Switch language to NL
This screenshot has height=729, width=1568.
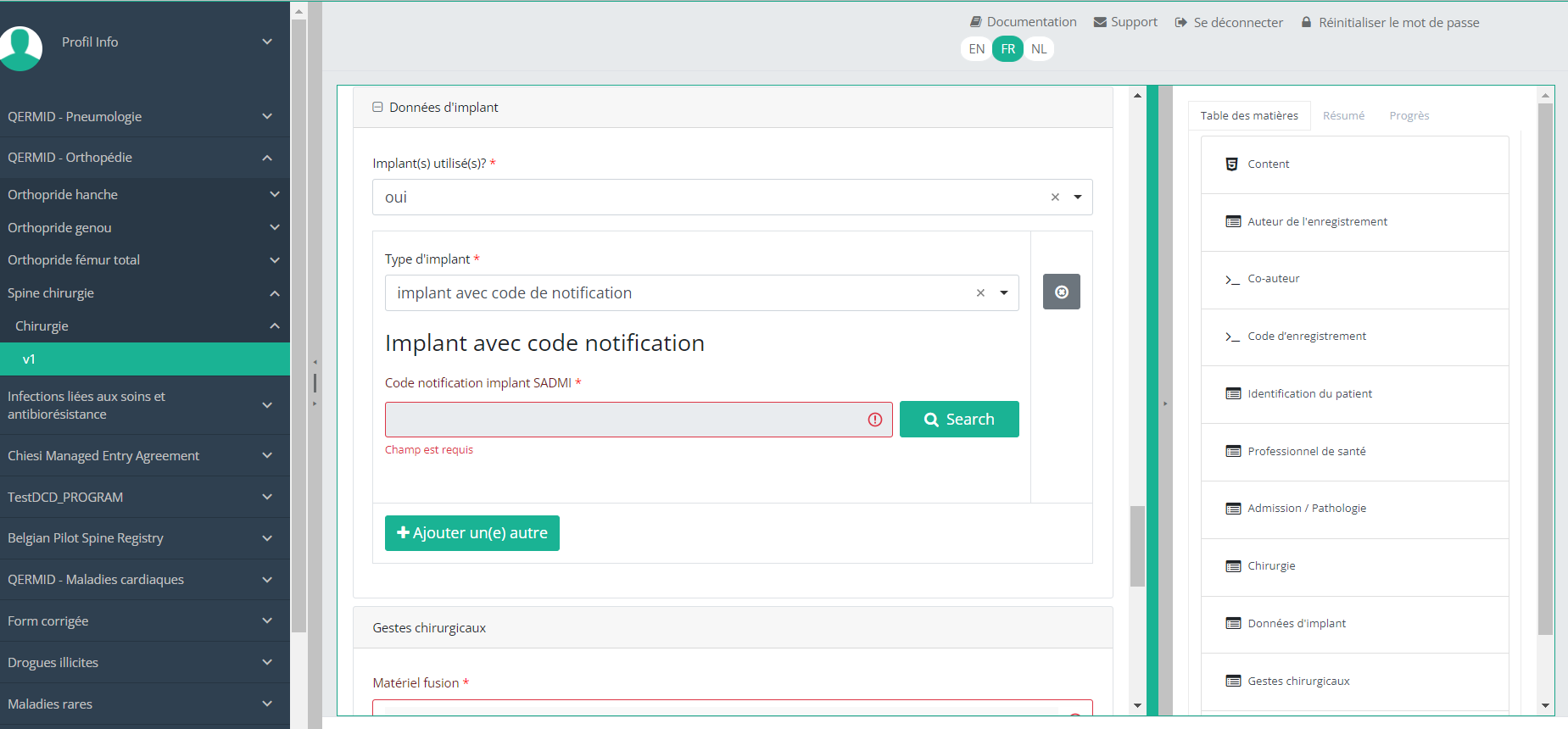[1039, 49]
